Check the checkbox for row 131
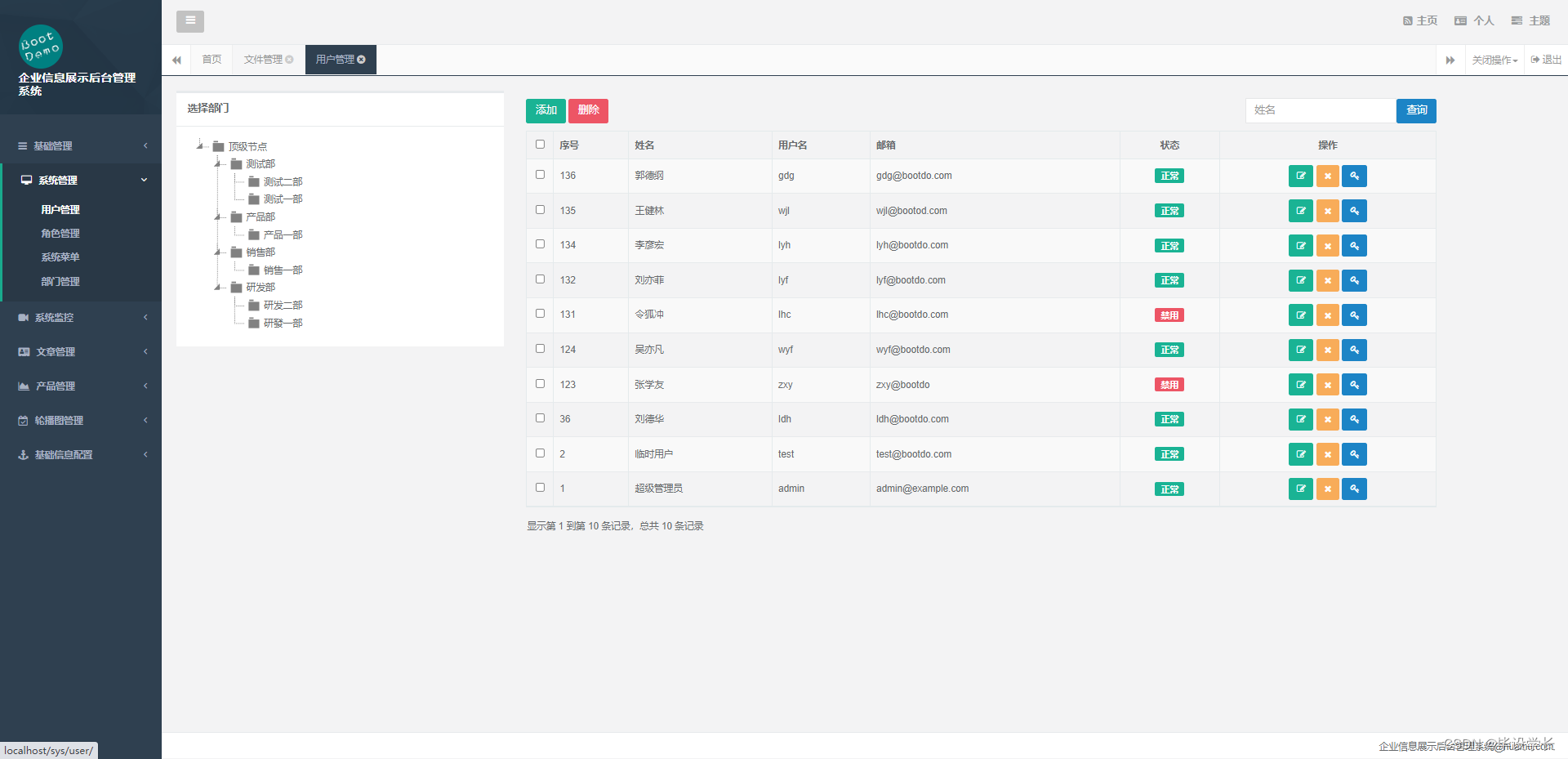The width and height of the screenshot is (1568, 759). 540,314
